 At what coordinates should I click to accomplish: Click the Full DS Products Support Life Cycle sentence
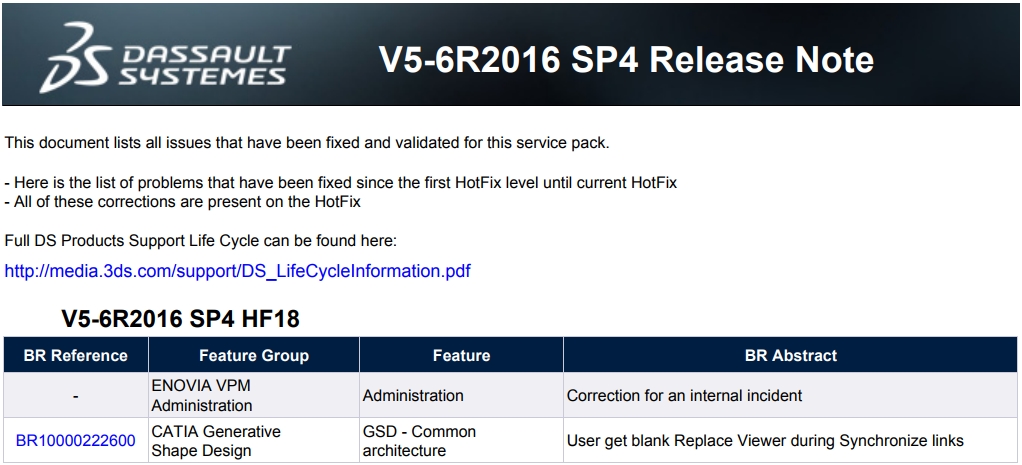tap(201, 241)
